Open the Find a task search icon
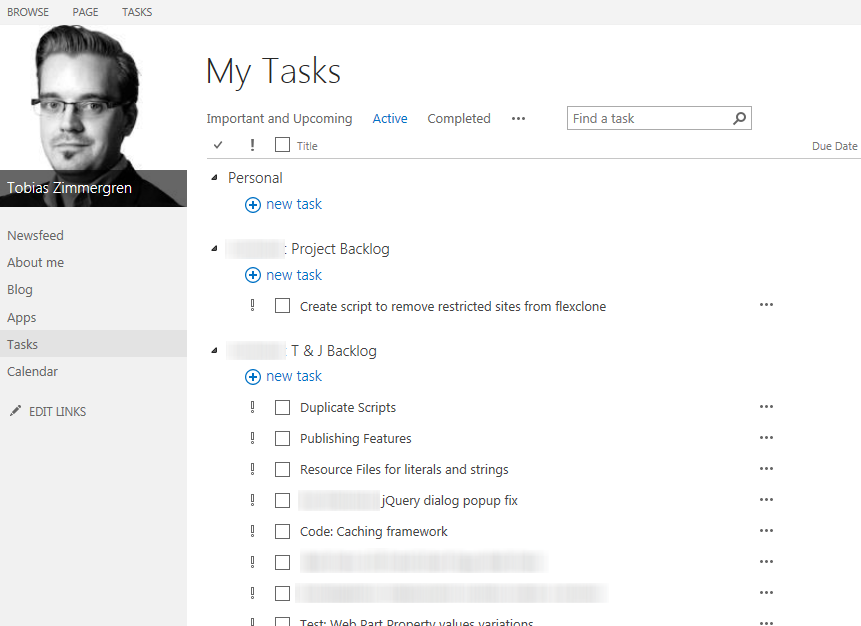 click(739, 117)
